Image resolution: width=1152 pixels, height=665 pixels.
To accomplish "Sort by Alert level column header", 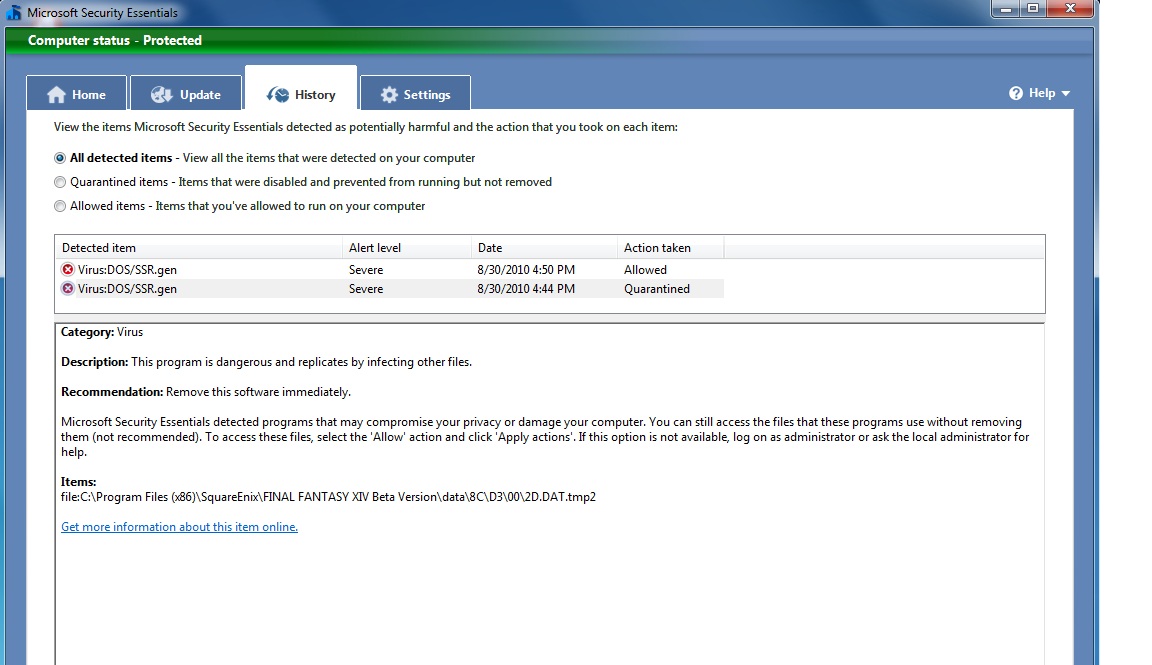I will (x=407, y=248).
